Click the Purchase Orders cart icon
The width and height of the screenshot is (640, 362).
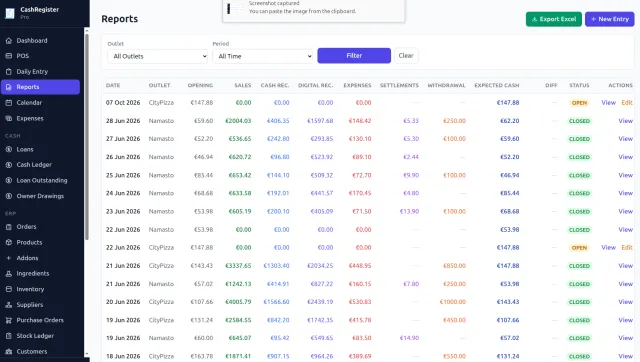pos(9,320)
